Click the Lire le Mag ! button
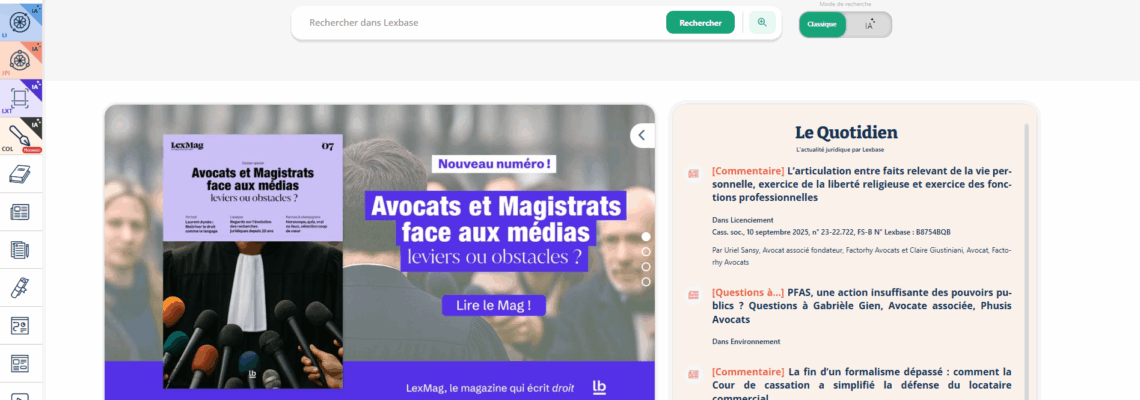Screen dimensions: 1140x400 494,305
